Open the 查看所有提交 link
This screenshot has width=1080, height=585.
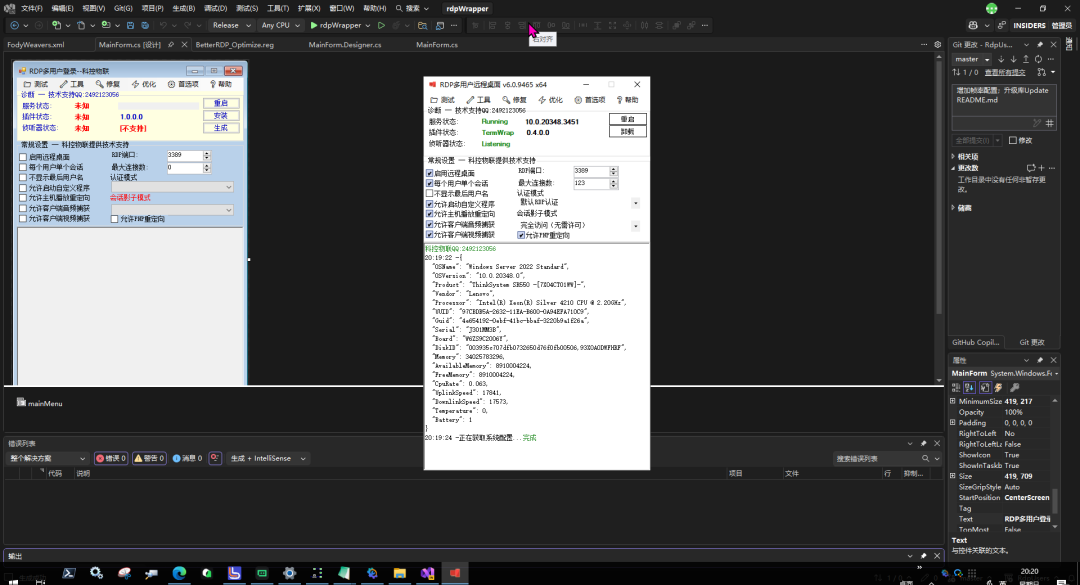click(x=1004, y=72)
